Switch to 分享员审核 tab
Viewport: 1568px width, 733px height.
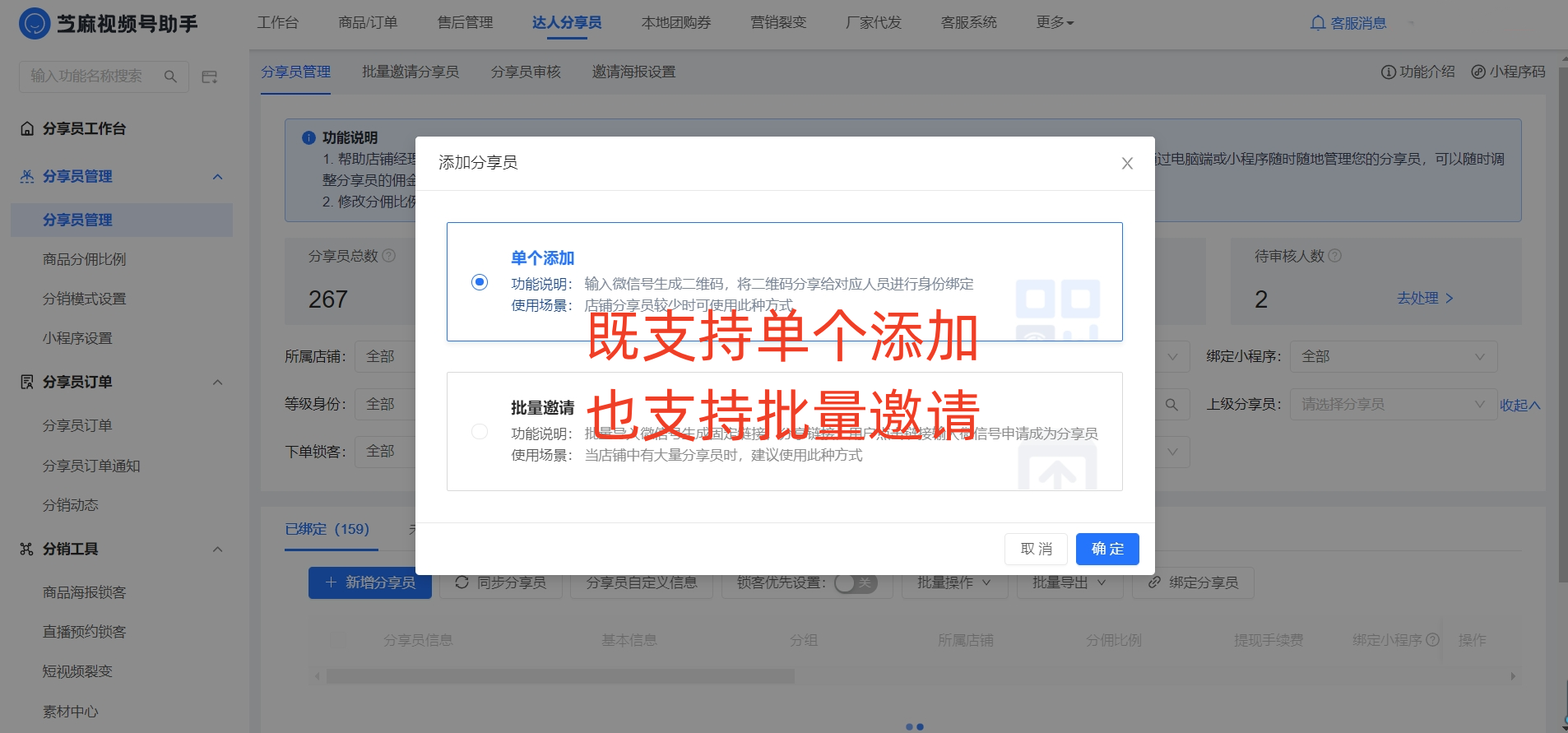pyautogui.click(x=526, y=72)
